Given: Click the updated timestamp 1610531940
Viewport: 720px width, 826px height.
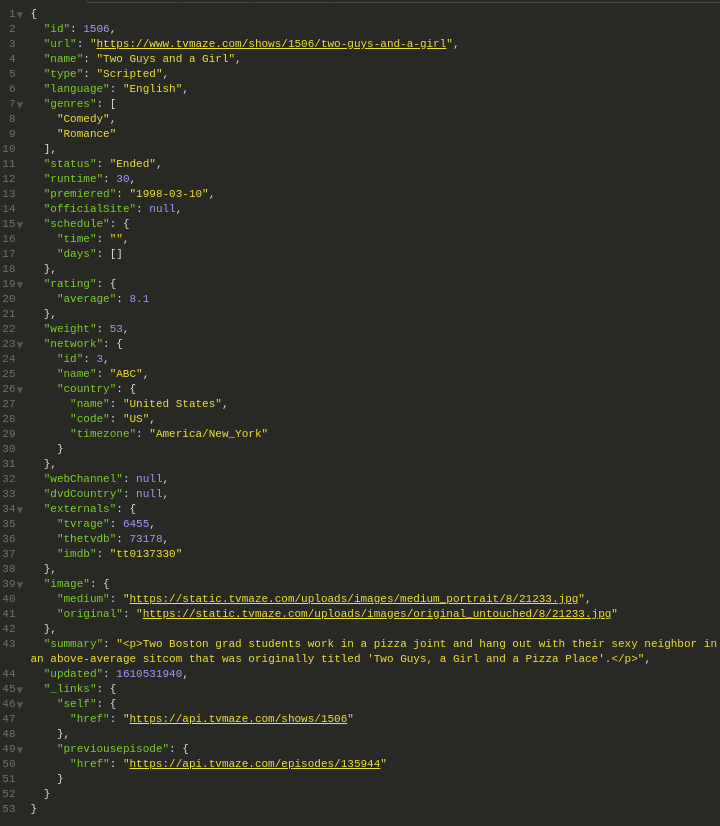Looking at the screenshot, I should (x=149, y=674).
